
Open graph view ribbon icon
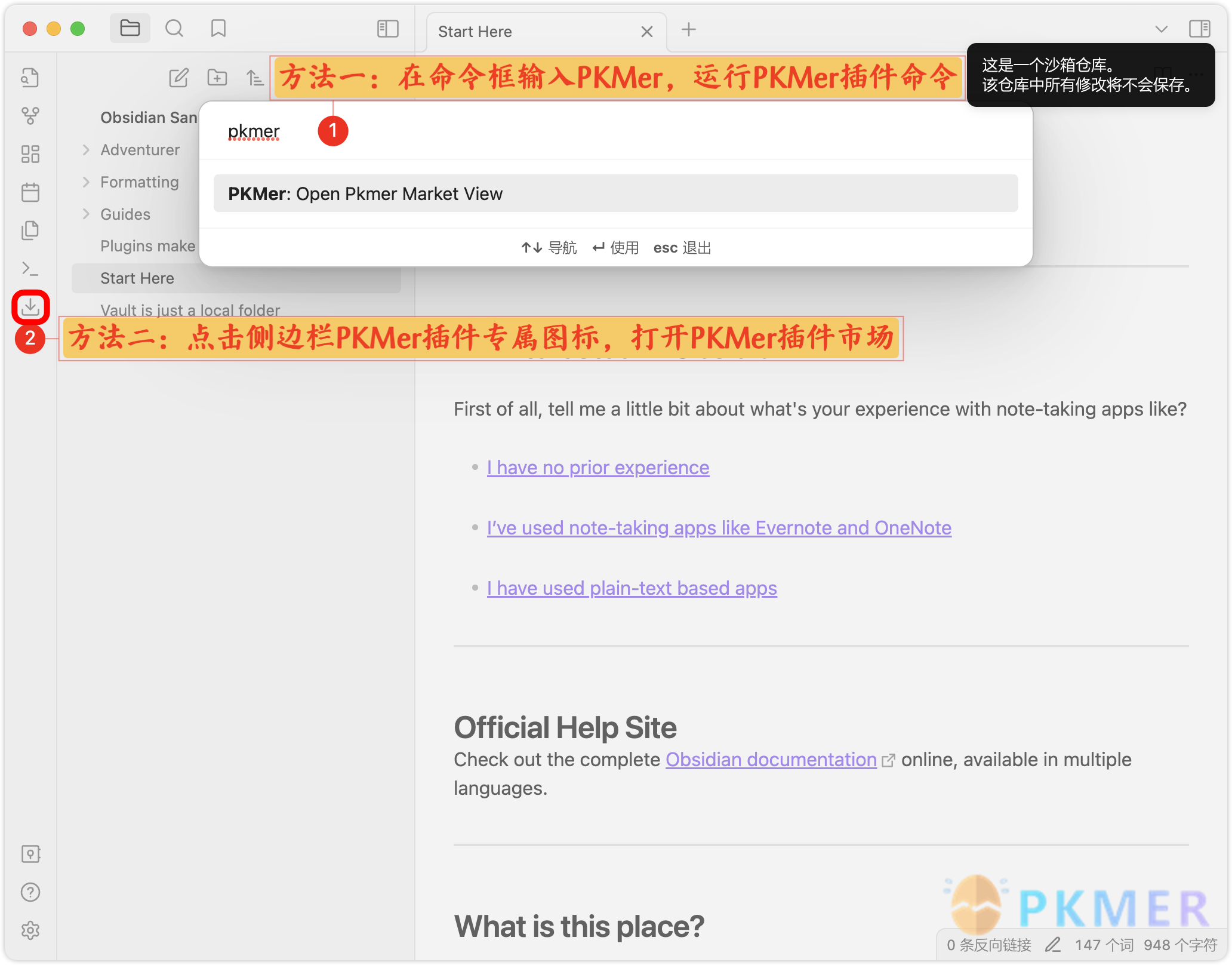[30, 116]
